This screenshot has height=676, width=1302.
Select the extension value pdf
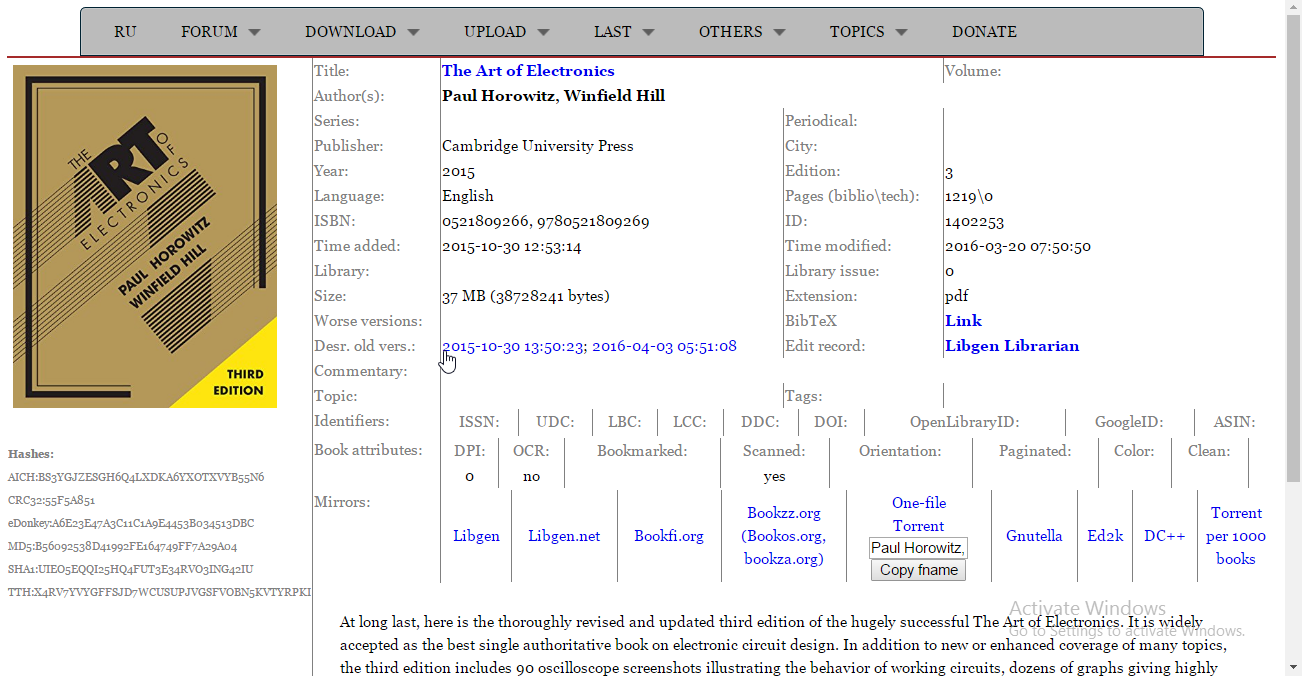click(956, 297)
